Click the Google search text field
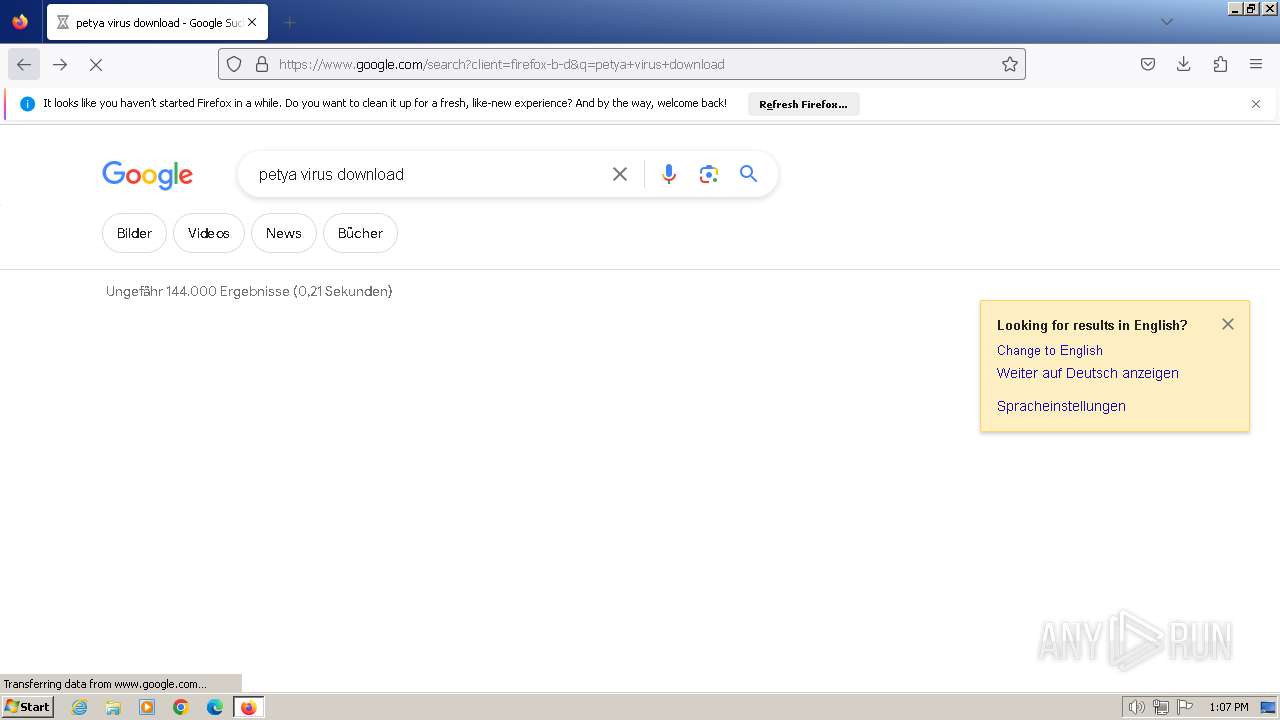This screenshot has width=1280, height=720. [x=430, y=174]
